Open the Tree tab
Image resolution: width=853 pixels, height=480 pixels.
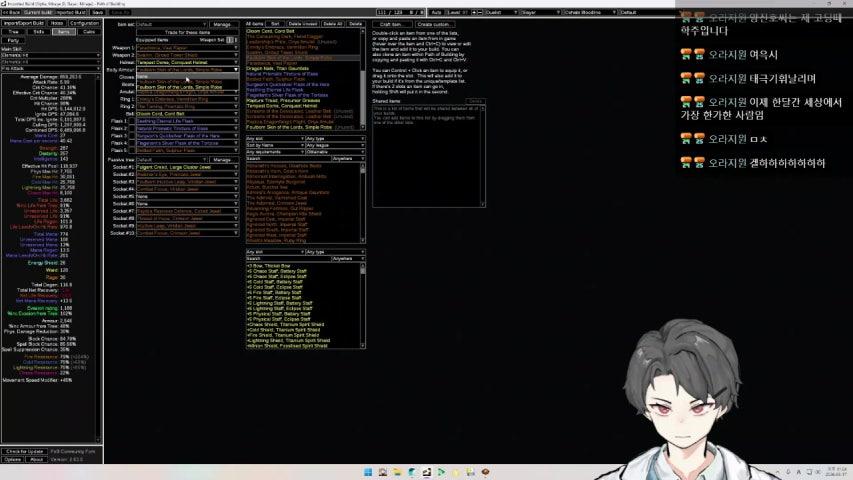tap(13, 31)
